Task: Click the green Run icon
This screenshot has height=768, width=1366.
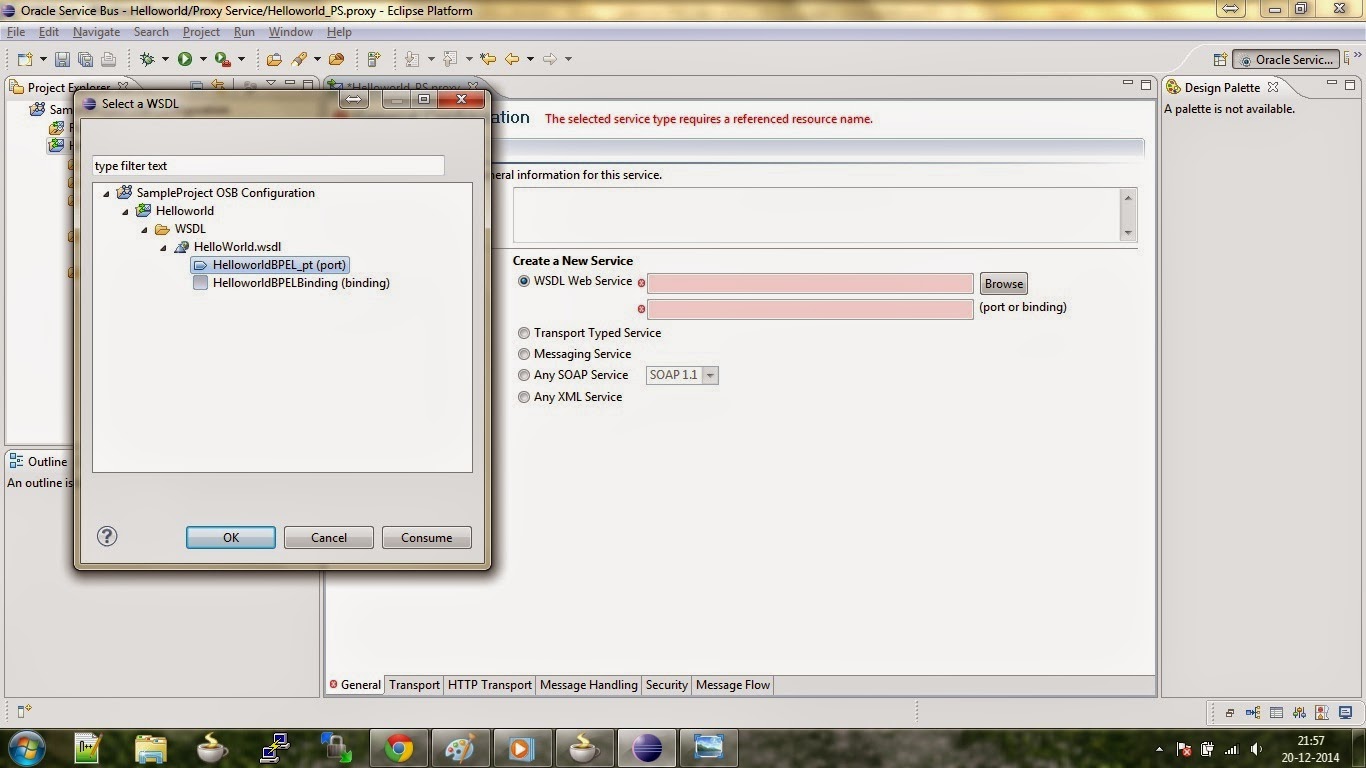Action: pos(185,60)
